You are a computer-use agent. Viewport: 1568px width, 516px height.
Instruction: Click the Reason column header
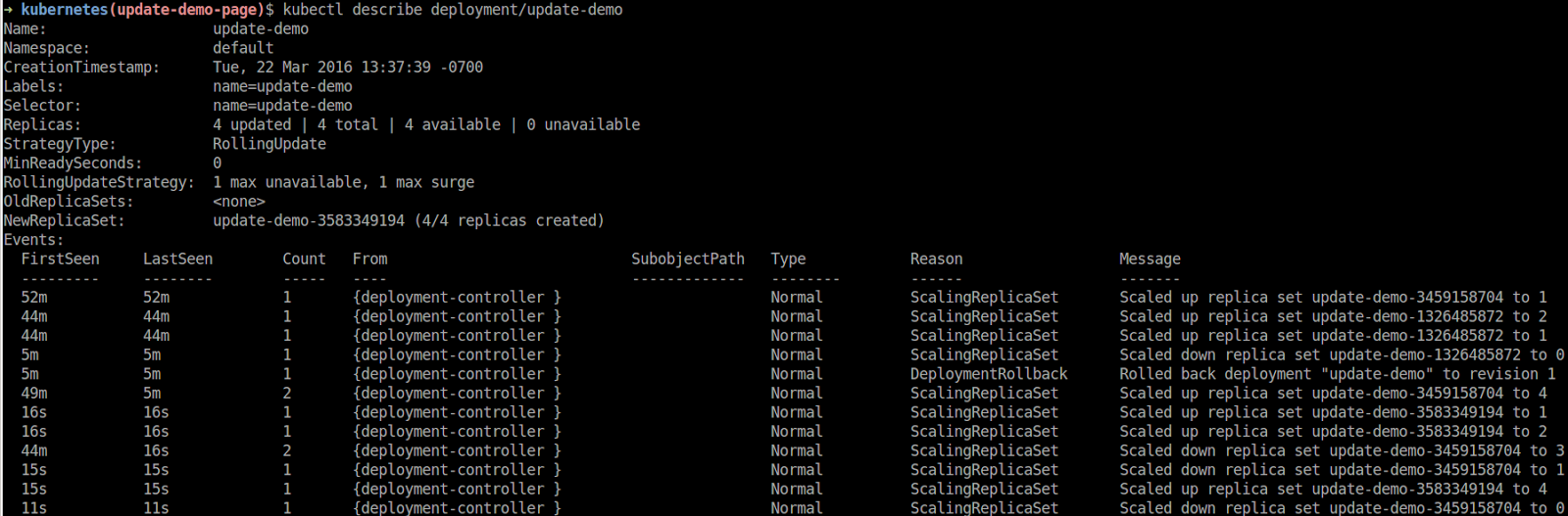[x=936, y=259]
